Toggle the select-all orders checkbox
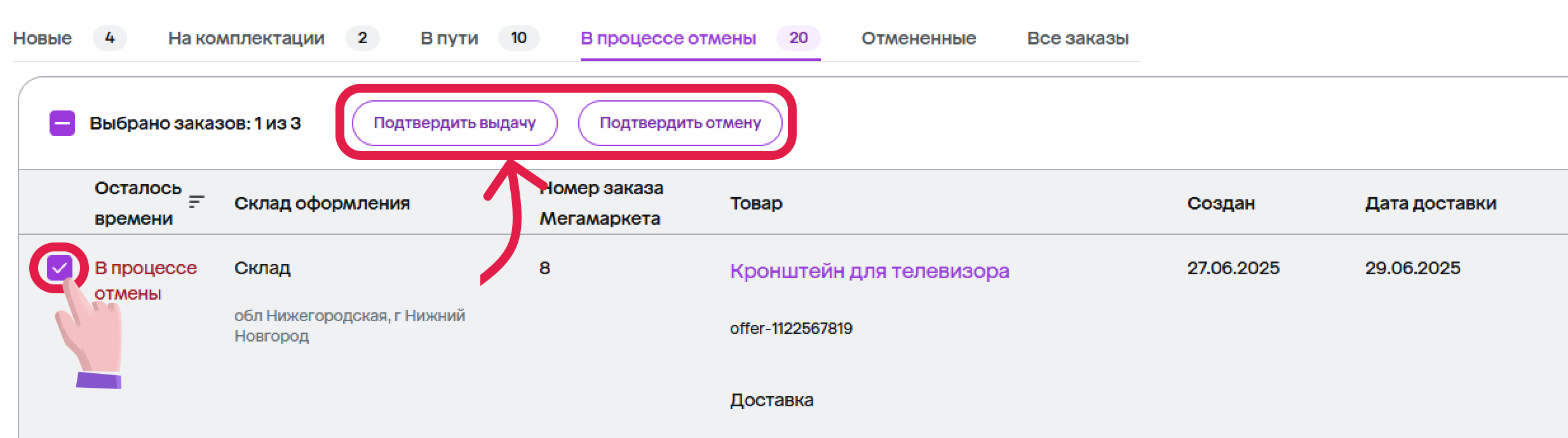 (x=62, y=123)
